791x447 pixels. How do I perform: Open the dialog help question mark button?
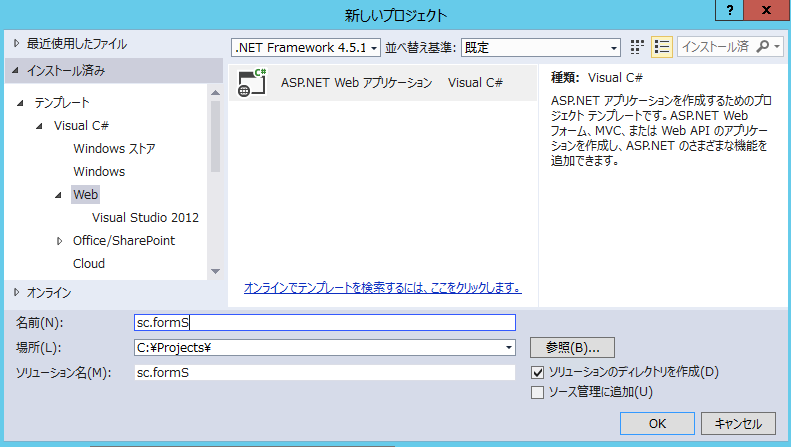pyautogui.click(x=729, y=10)
